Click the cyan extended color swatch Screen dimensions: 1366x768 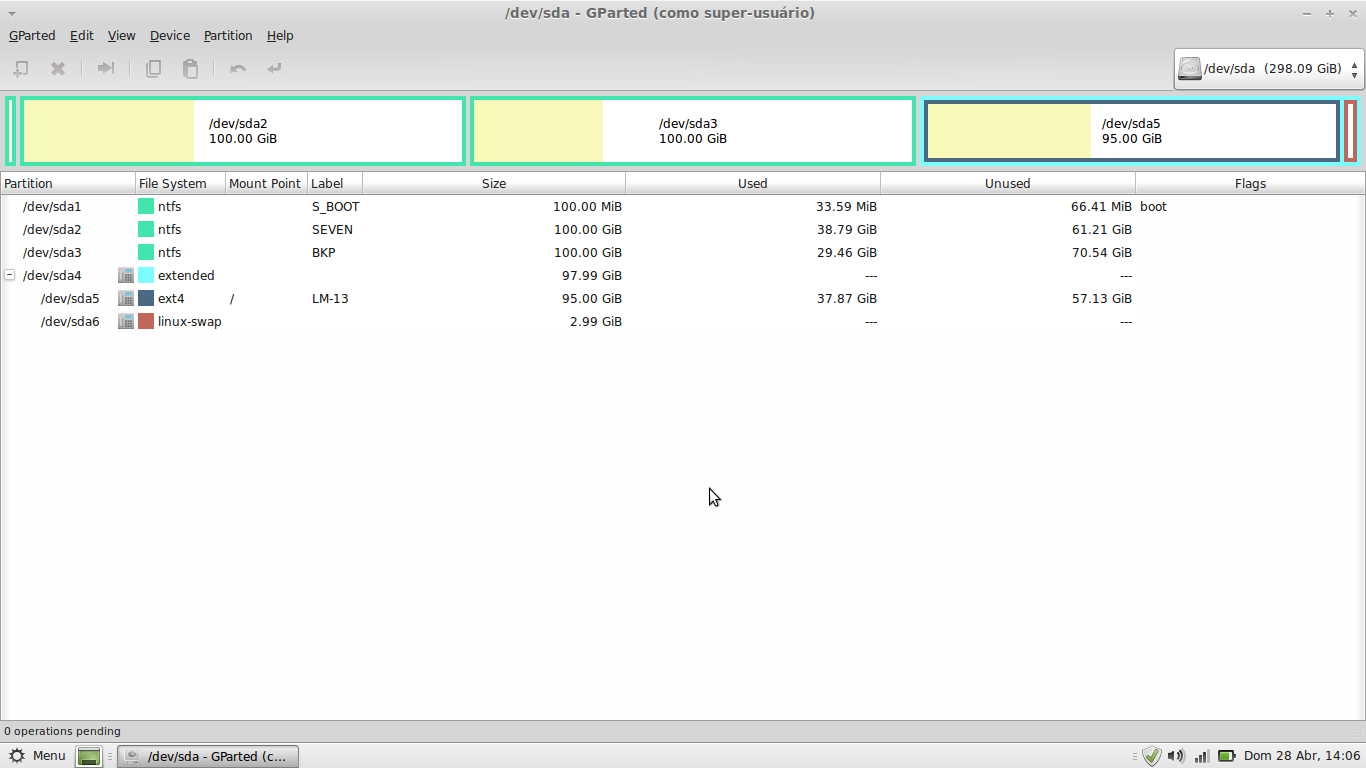[146, 275]
